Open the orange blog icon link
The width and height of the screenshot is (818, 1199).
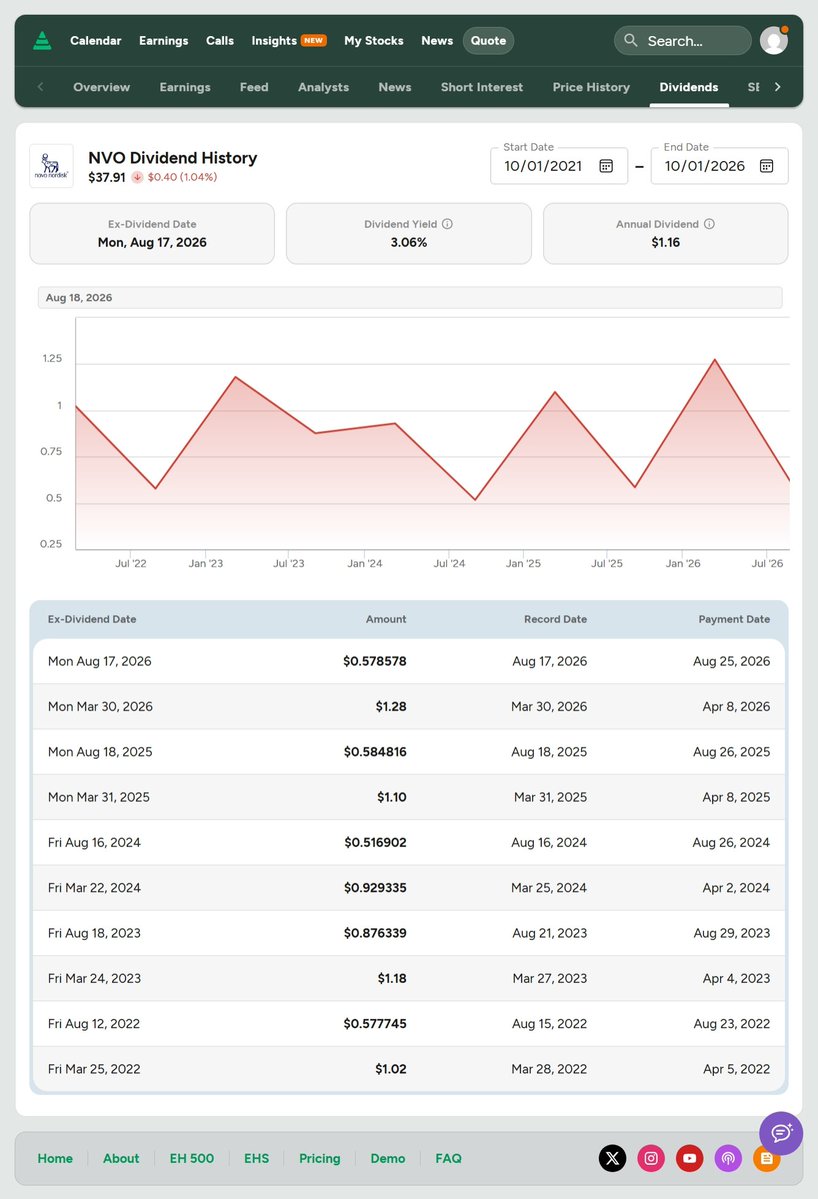click(x=767, y=1158)
